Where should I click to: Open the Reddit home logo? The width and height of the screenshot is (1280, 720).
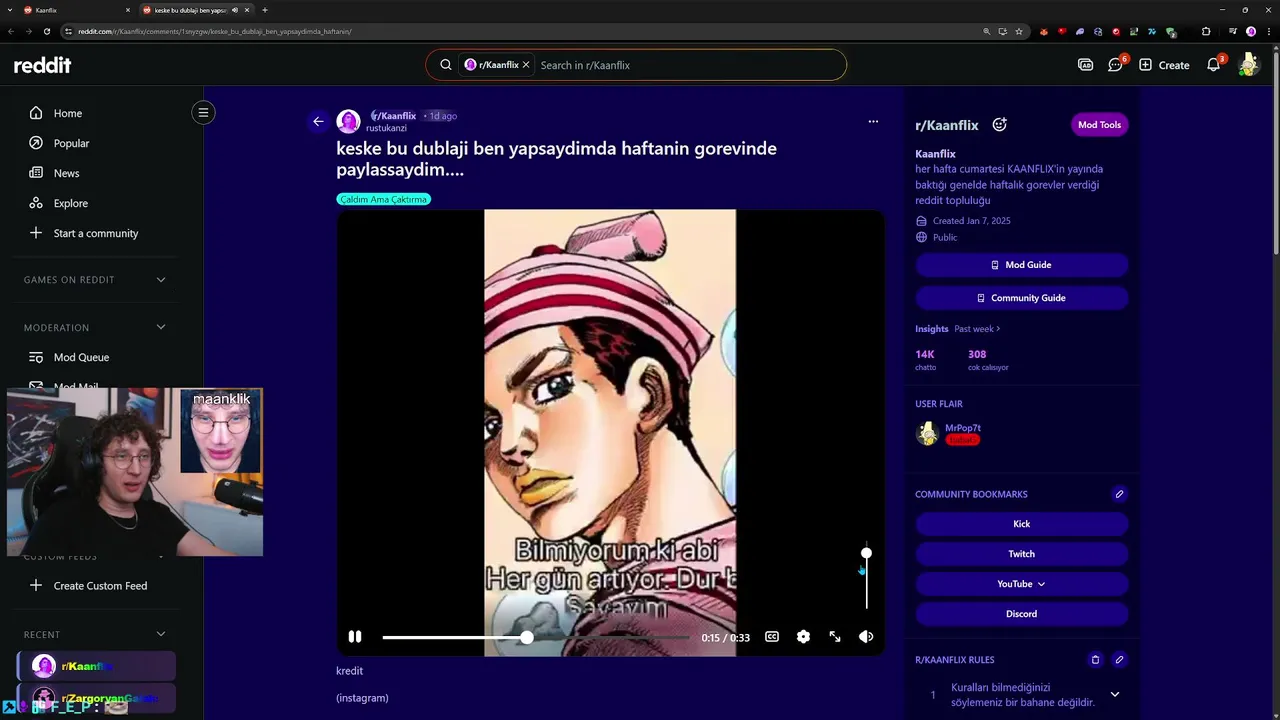click(x=42, y=65)
